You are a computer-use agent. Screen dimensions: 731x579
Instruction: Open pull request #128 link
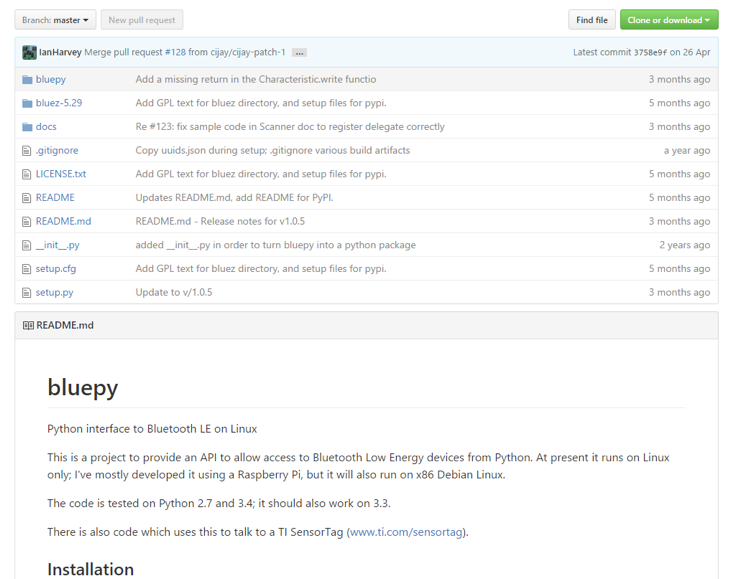pos(175,52)
